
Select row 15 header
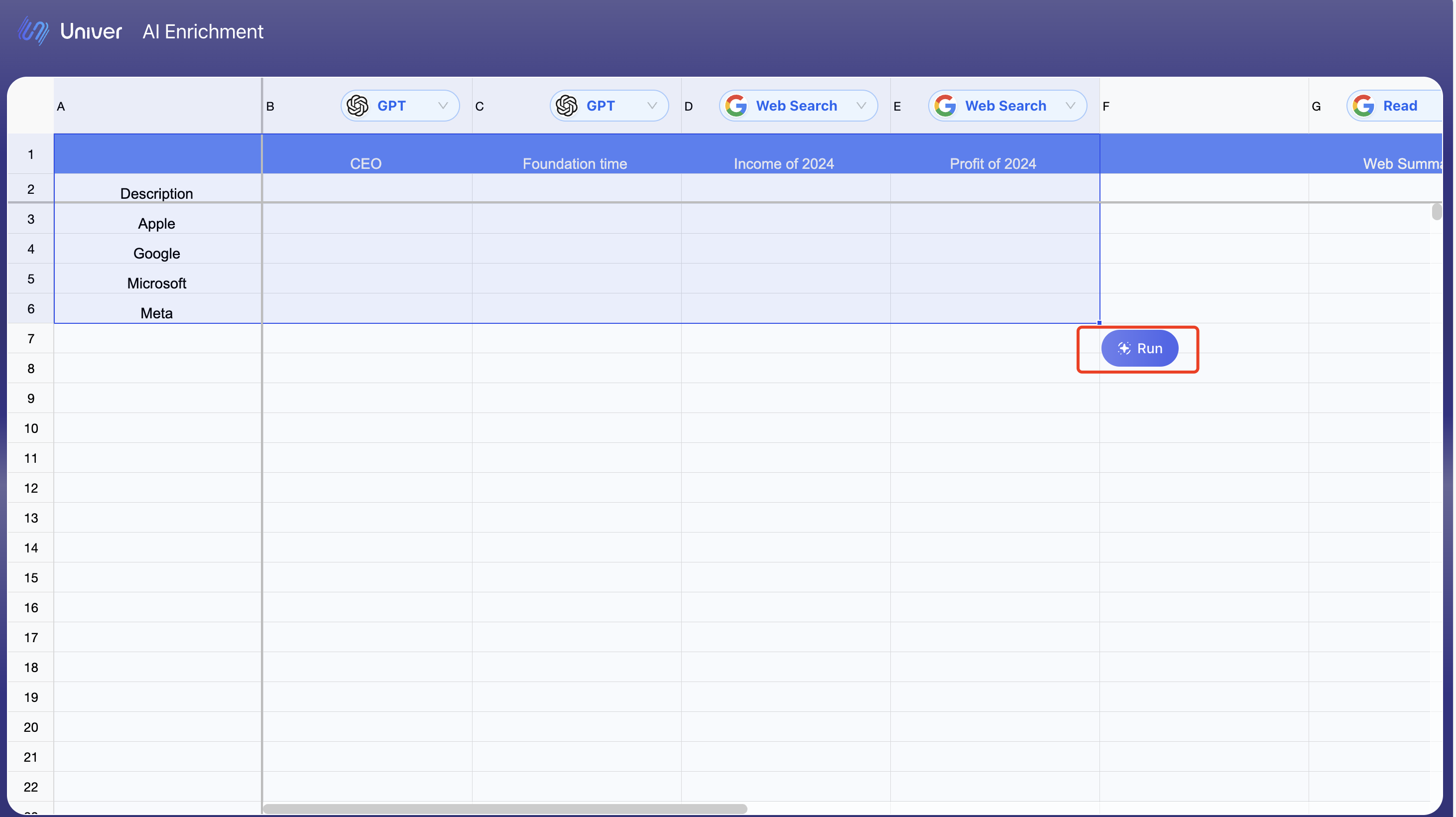(30, 577)
